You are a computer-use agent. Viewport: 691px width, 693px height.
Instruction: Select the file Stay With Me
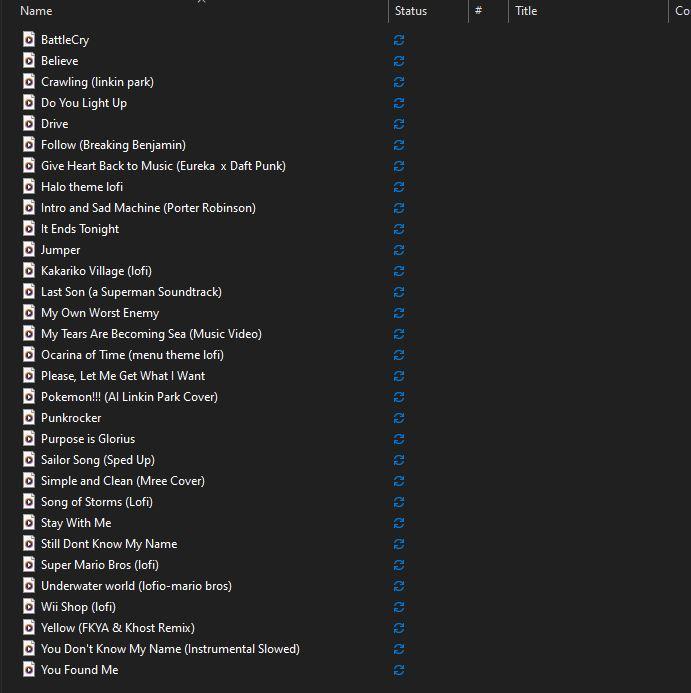[x=76, y=523]
